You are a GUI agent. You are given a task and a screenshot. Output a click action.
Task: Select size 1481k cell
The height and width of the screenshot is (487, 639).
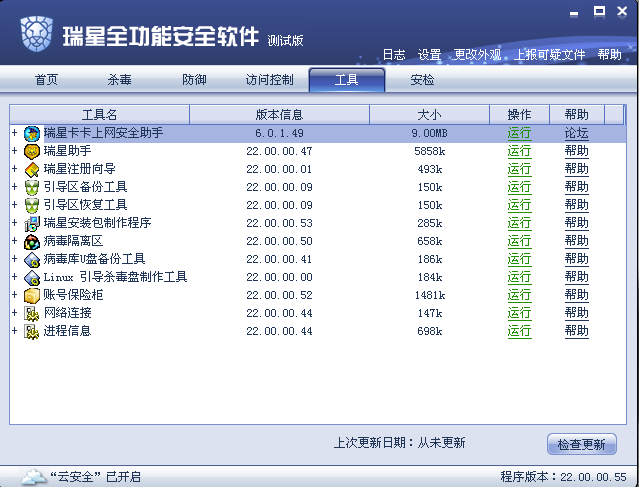tap(430, 295)
